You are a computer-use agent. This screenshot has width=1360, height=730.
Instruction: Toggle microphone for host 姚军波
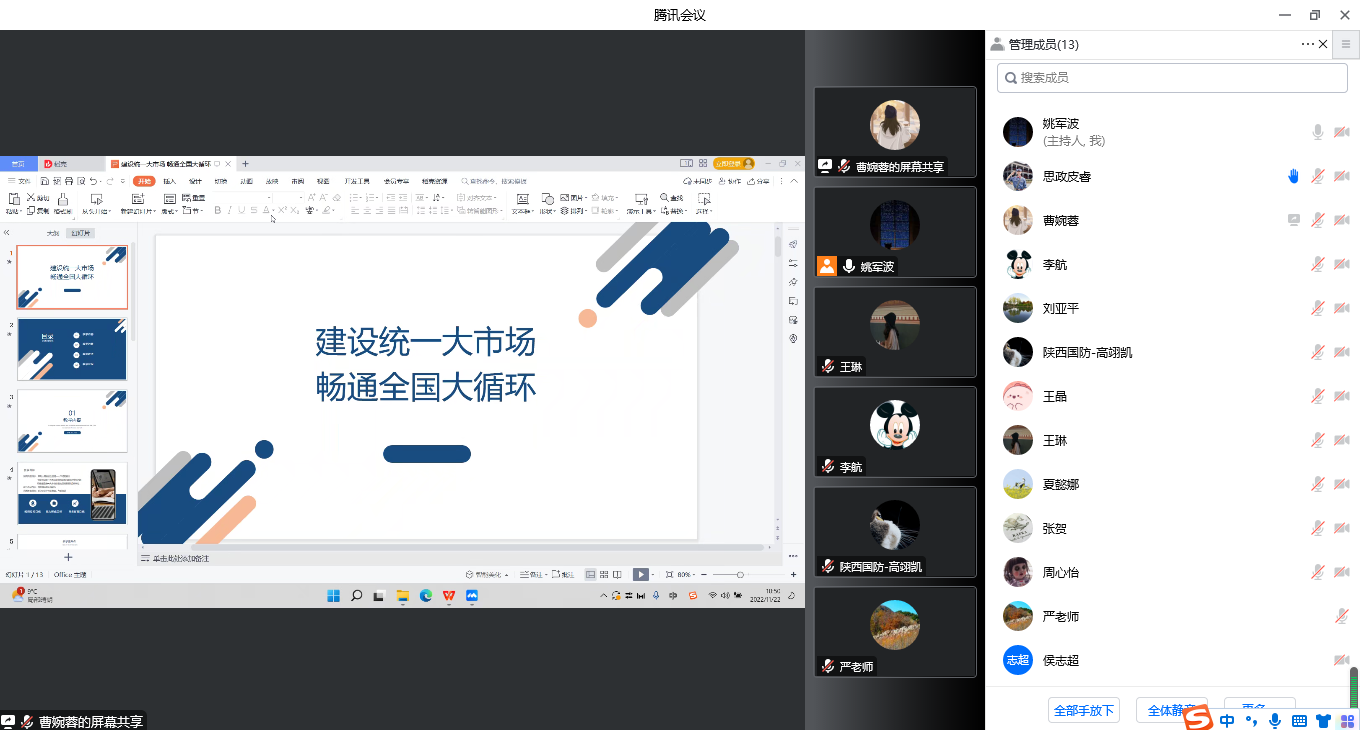(x=1318, y=132)
